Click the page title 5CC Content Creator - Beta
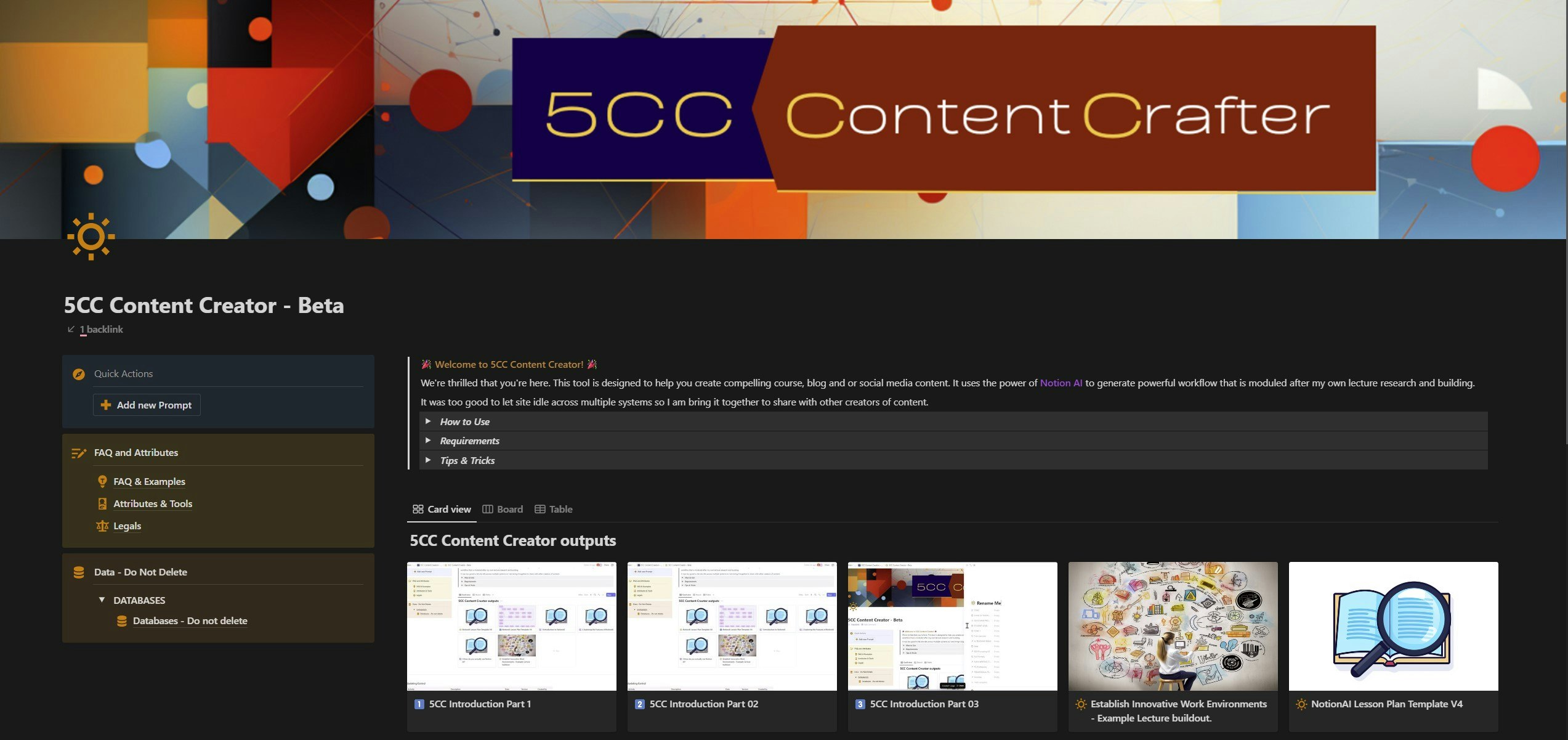The width and height of the screenshot is (1568, 740). coord(204,306)
